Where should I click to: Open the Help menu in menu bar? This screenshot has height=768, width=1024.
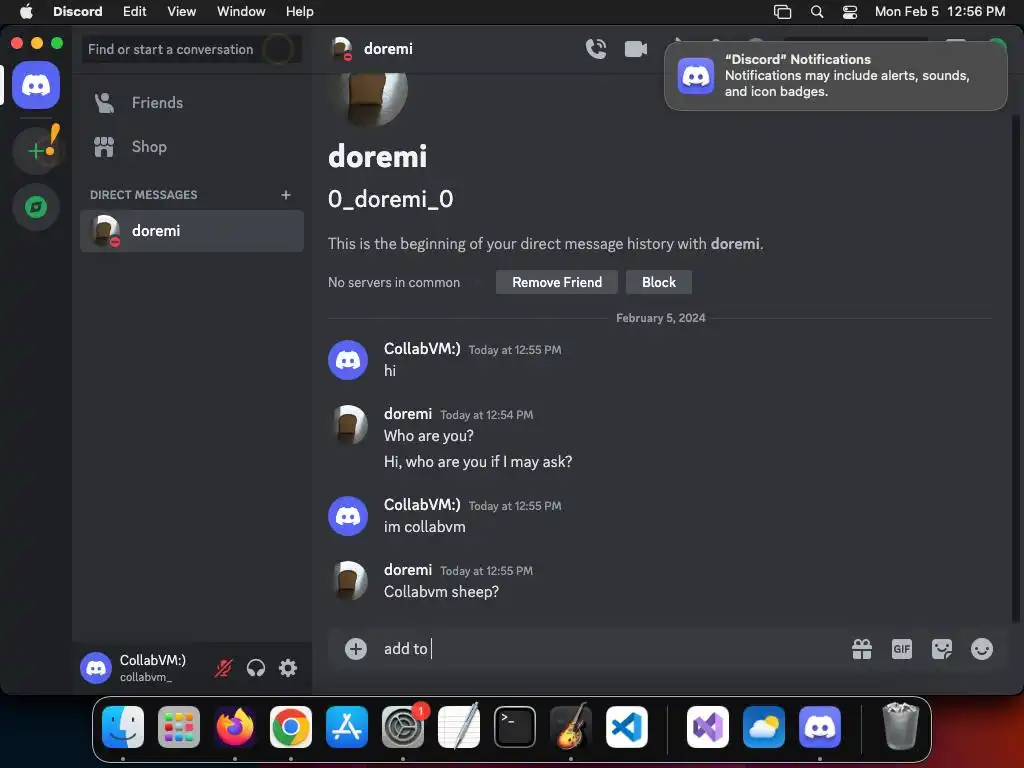pos(300,11)
